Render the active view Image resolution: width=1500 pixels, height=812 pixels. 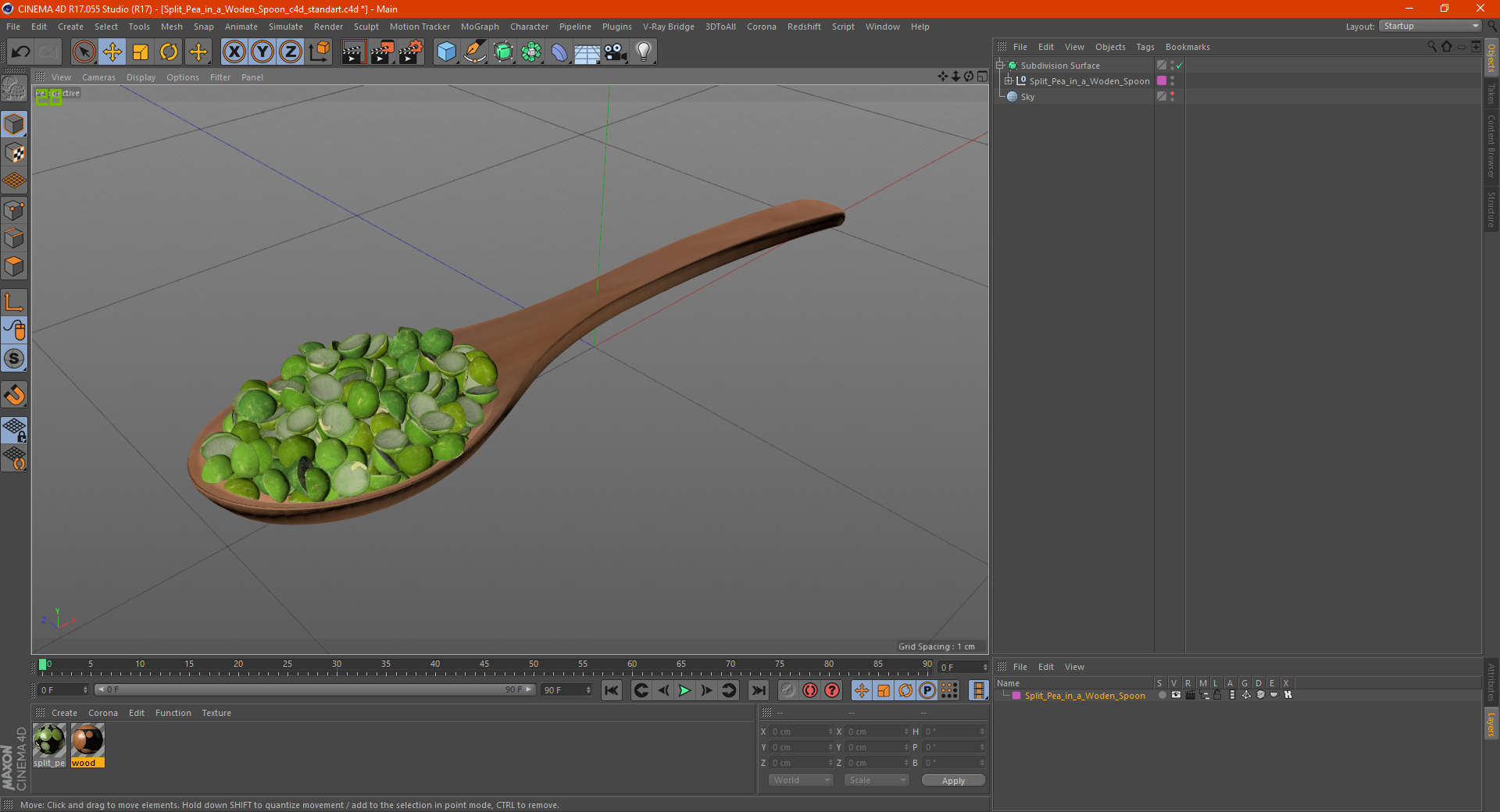(353, 52)
